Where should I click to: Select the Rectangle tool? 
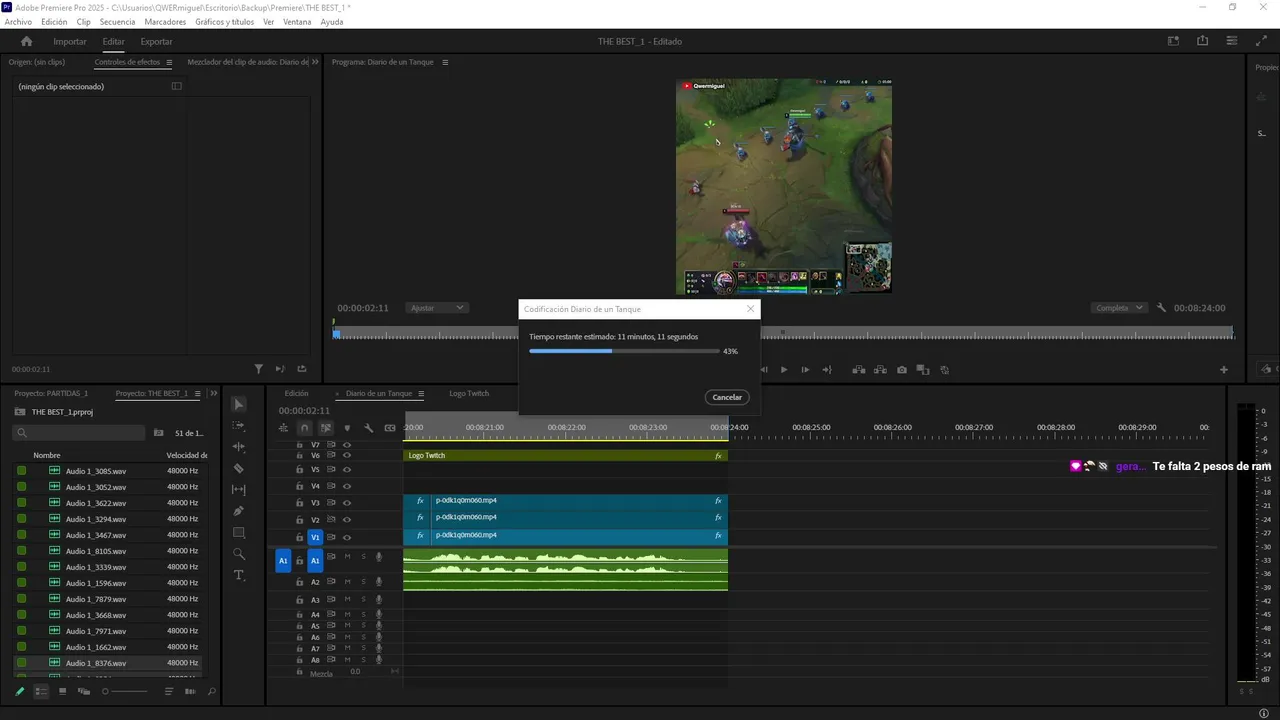pyautogui.click(x=239, y=533)
